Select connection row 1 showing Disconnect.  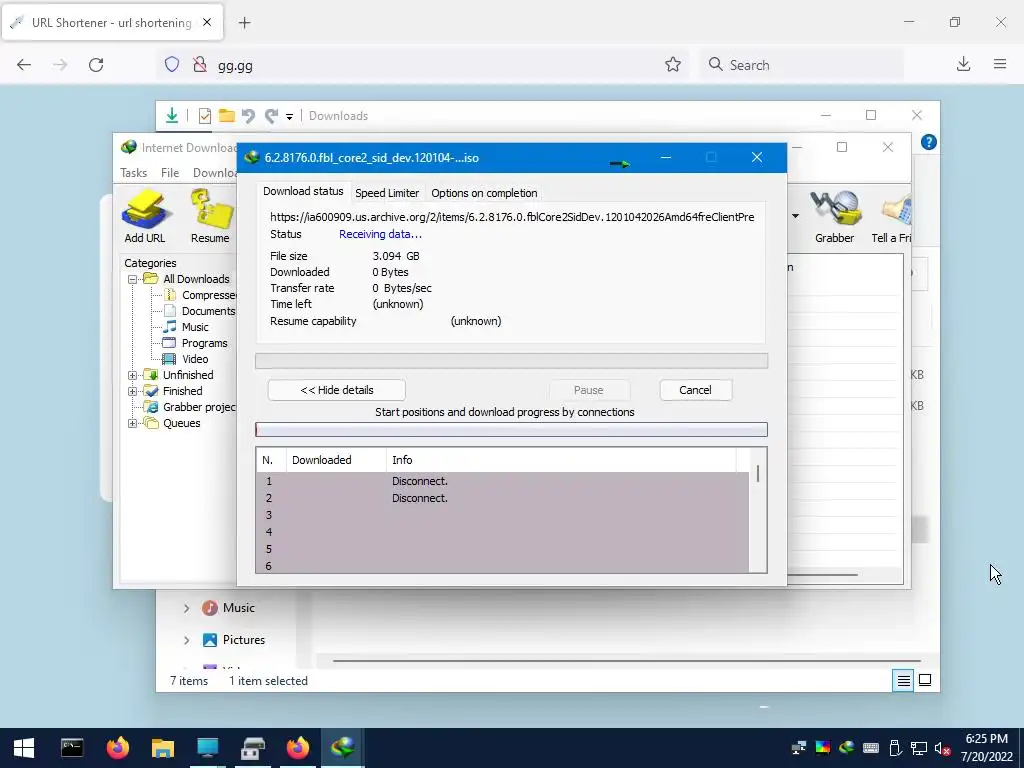pos(502,481)
